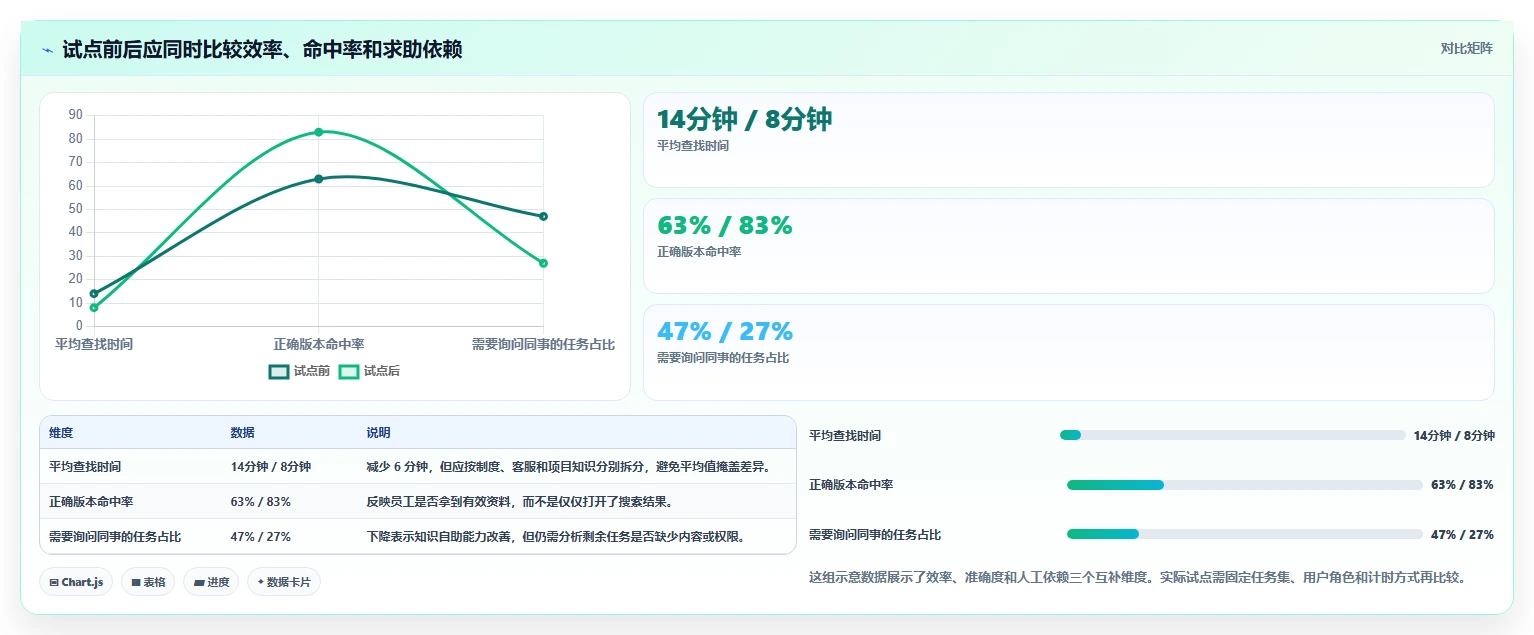Click the 对比矩阵 label in the header
Viewport: 1534px width, 635px height.
click(x=1466, y=49)
